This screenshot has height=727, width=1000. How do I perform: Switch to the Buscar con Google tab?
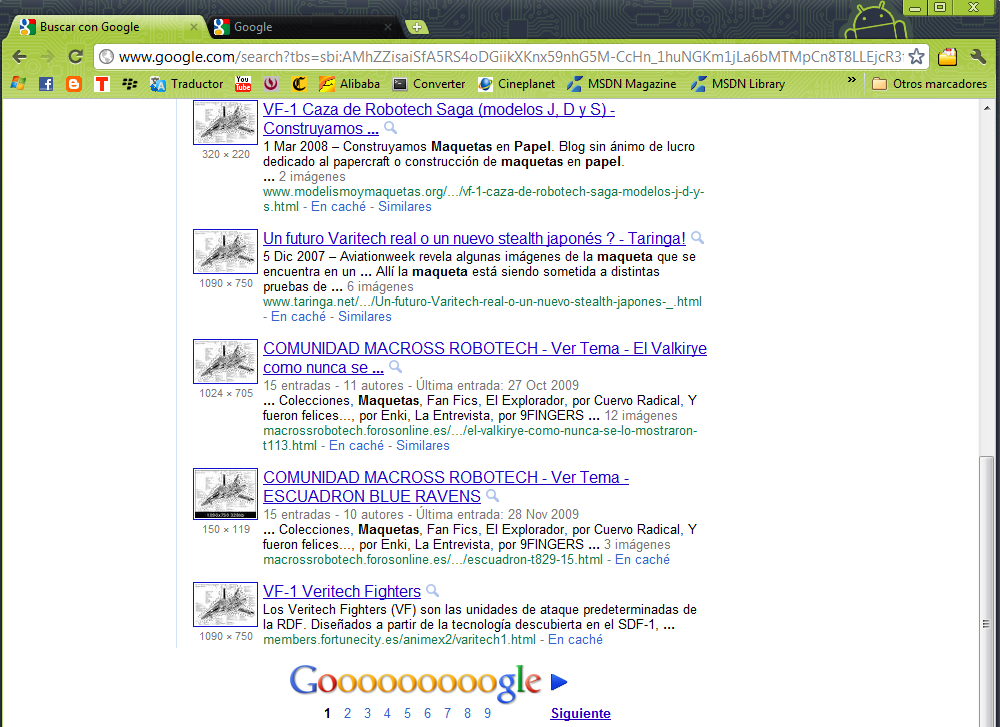click(x=105, y=27)
